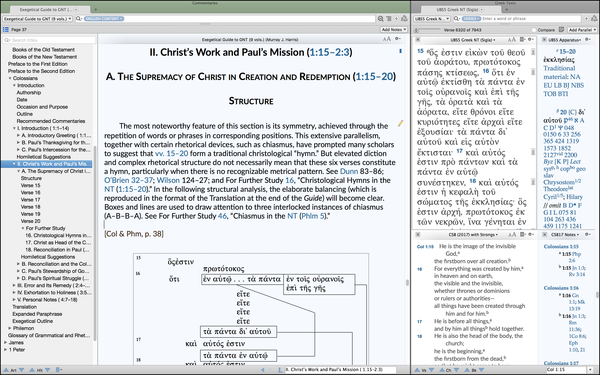
Task: Click the compare options icon beside the Compare checkbox
Action: (561, 29)
